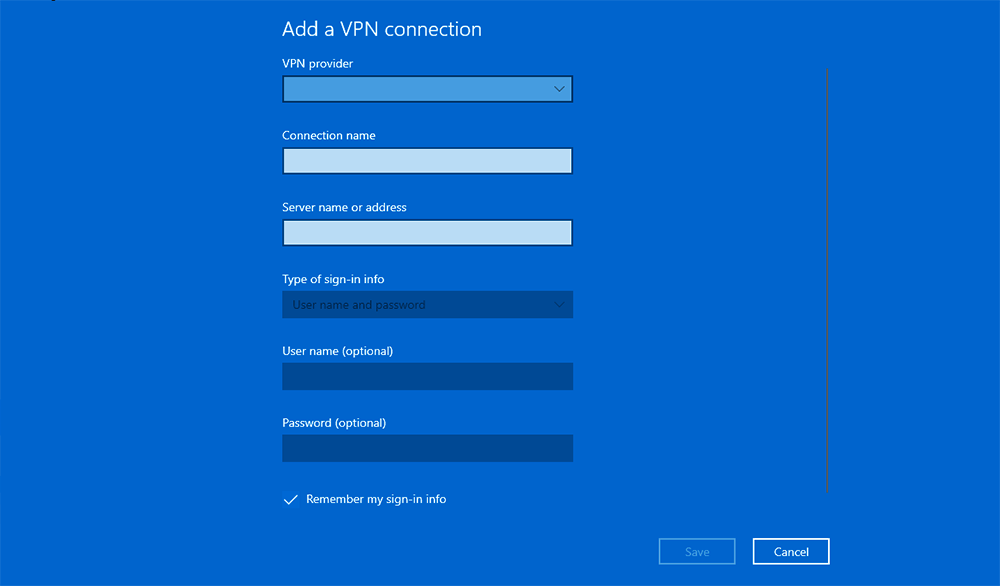Screen dimensions: 1000x586
Task: Click the Remember my sign-in info label text
Action: coord(375,498)
